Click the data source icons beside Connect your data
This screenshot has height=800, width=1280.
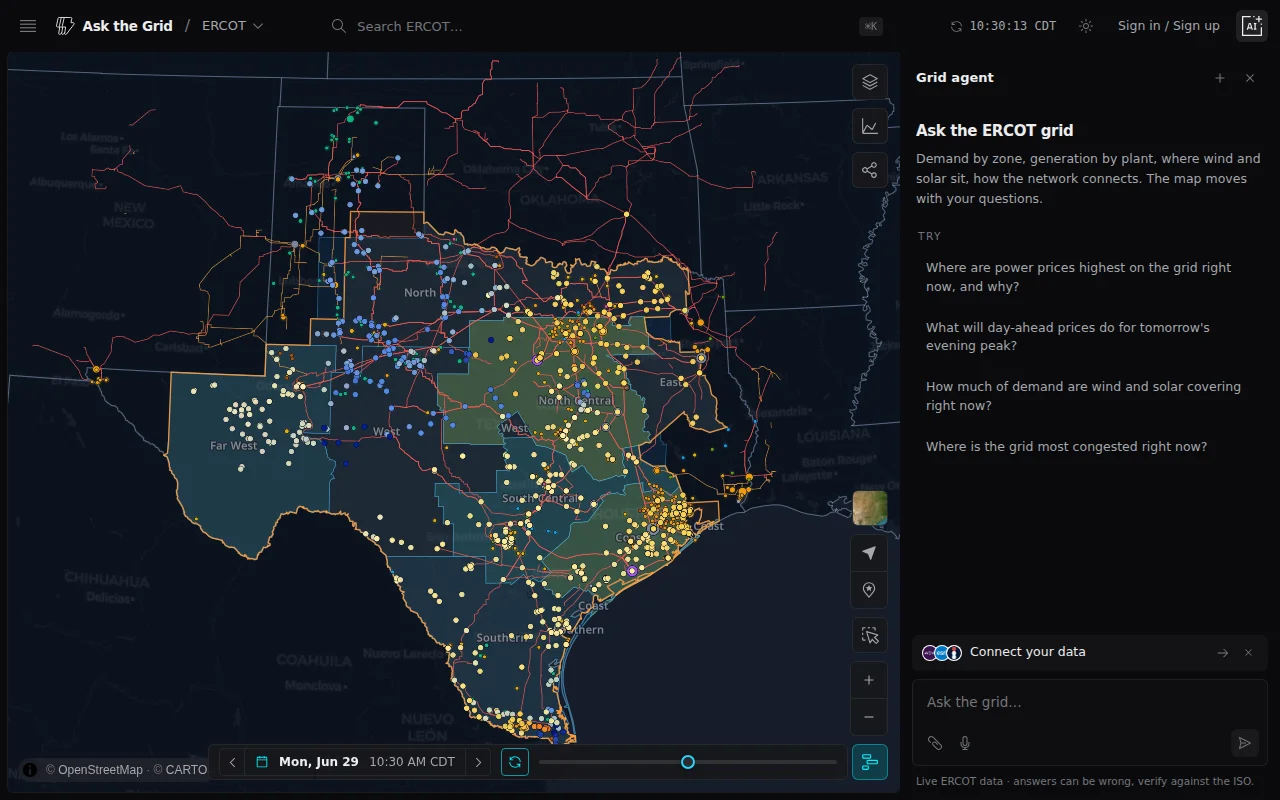[942, 653]
